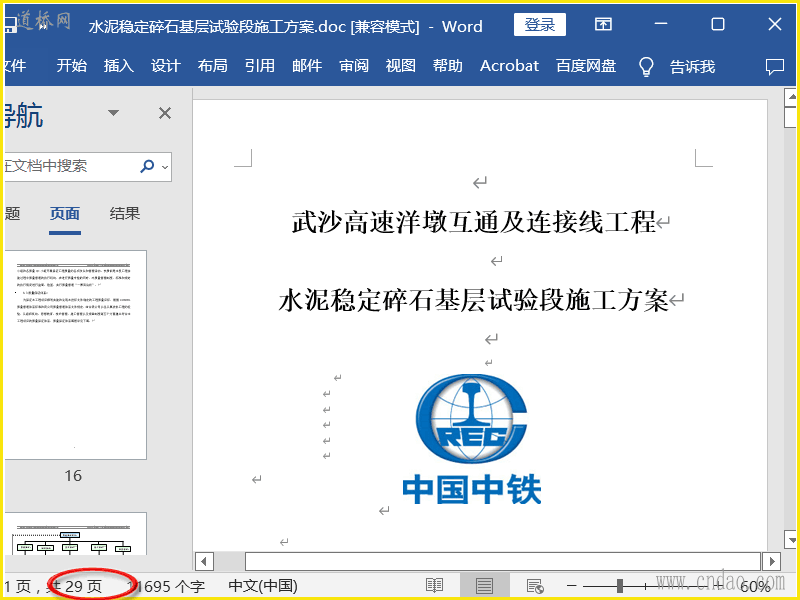800x600 pixels.
Task: Click the 60% zoom level
Action: [755, 587]
